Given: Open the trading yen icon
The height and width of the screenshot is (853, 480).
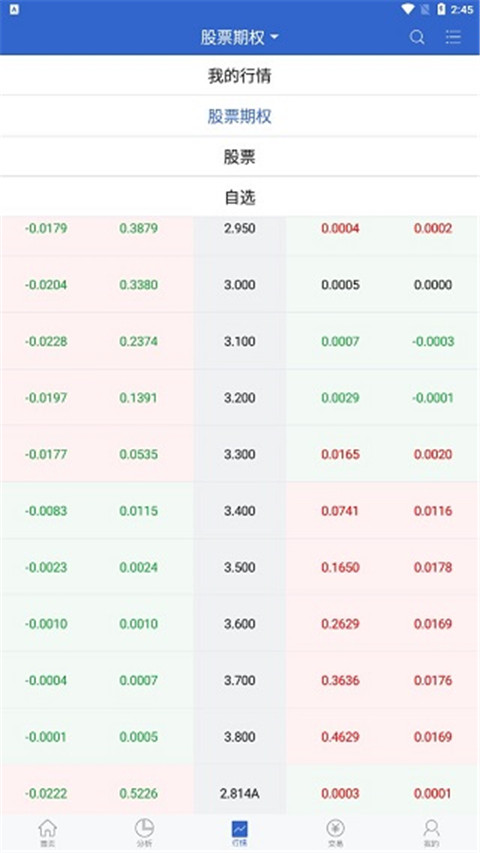Looking at the screenshot, I should pyautogui.click(x=336, y=829).
